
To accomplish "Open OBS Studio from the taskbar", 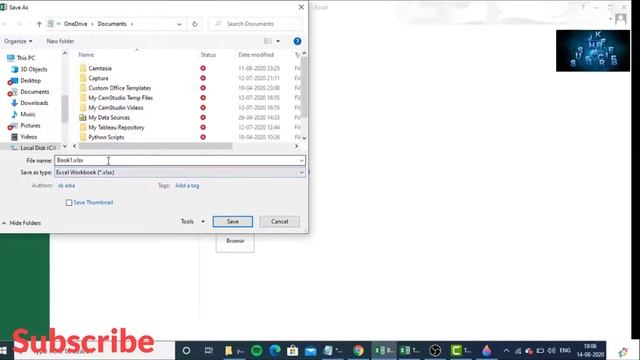I will click(x=435, y=351).
